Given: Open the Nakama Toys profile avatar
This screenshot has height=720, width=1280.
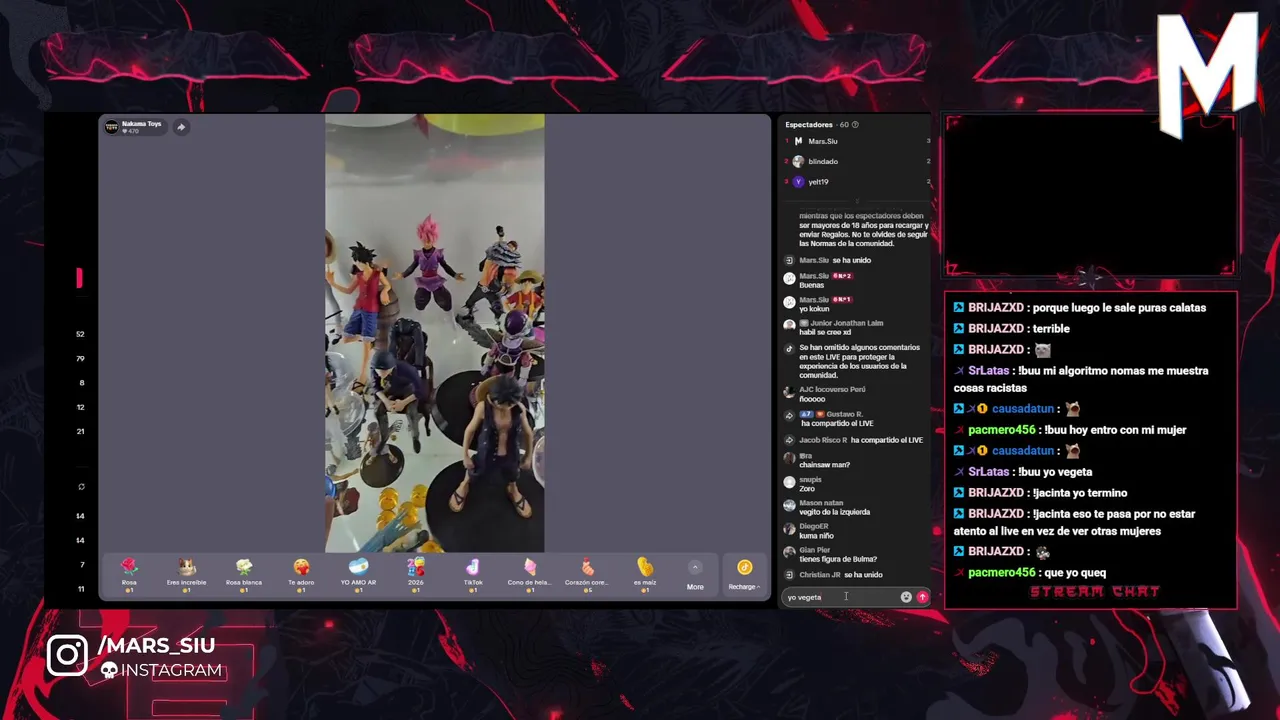Looking at the screenshot, I should [112, 127].
